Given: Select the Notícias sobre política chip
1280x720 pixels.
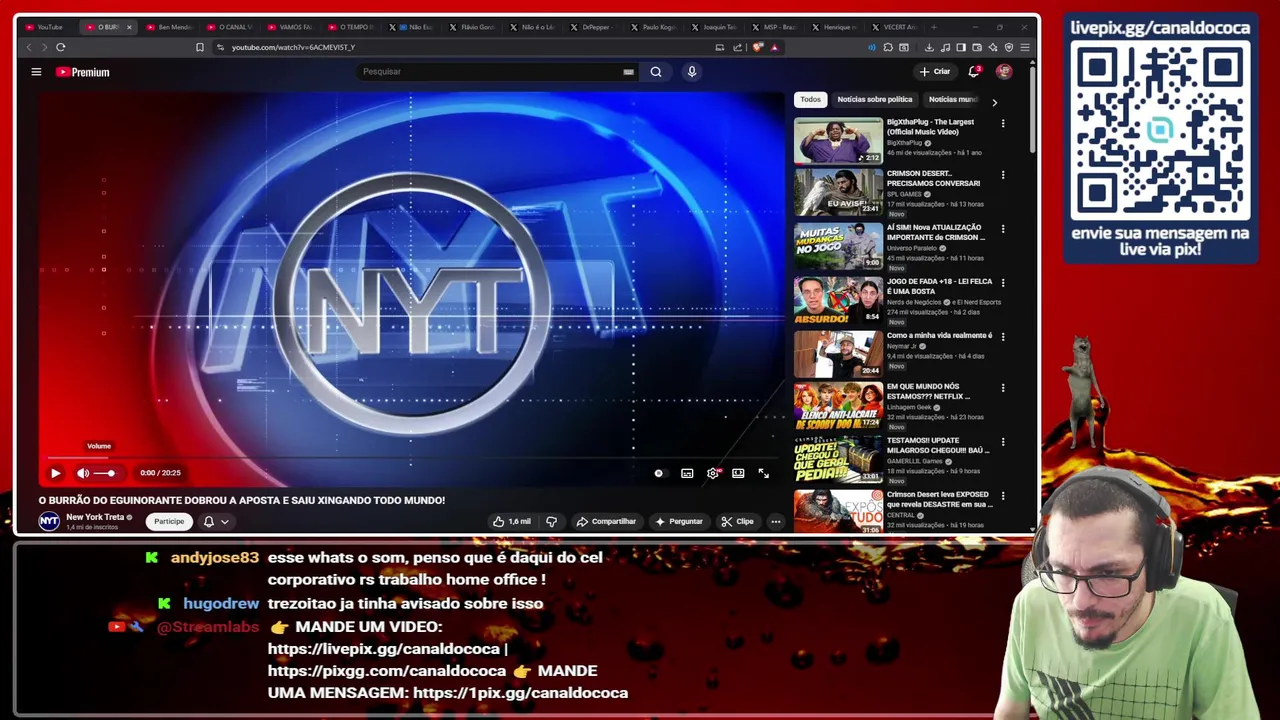Looking at the screenshot, I should tap(875, 99).
